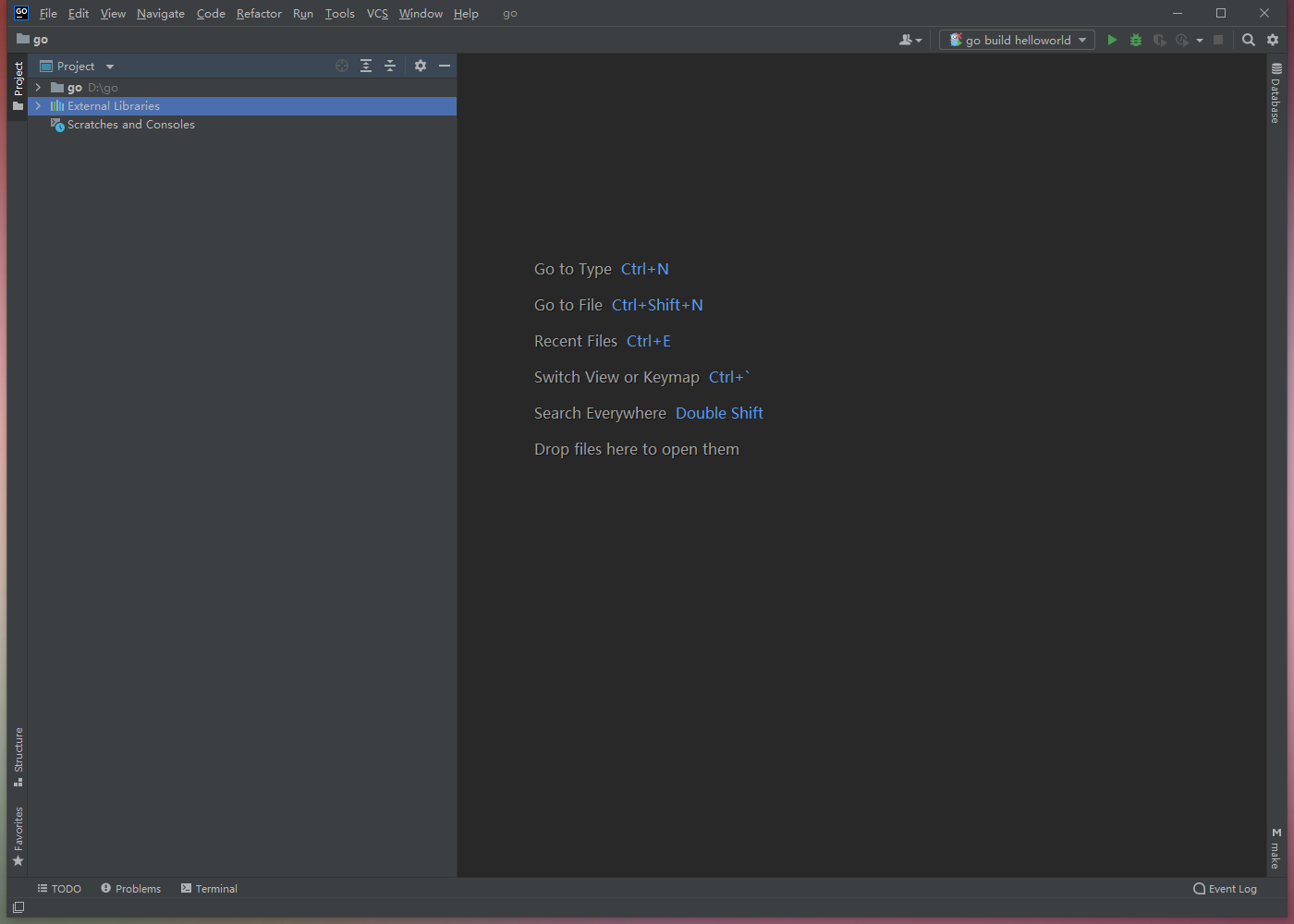This screenshot has width=1294, height=924.
Task: Toggle the Structure tool window tab
Action: point(18,757)
